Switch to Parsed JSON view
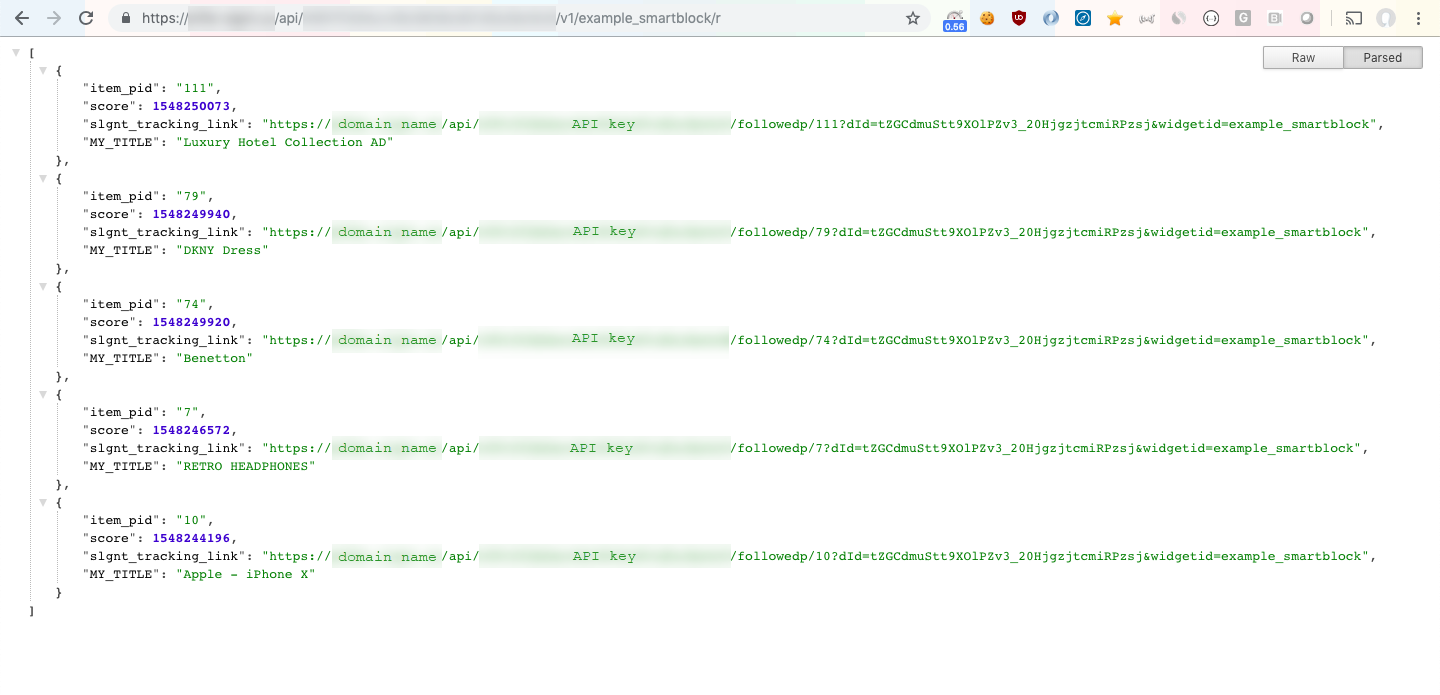1440x695 pixels. click(1382, 58)
